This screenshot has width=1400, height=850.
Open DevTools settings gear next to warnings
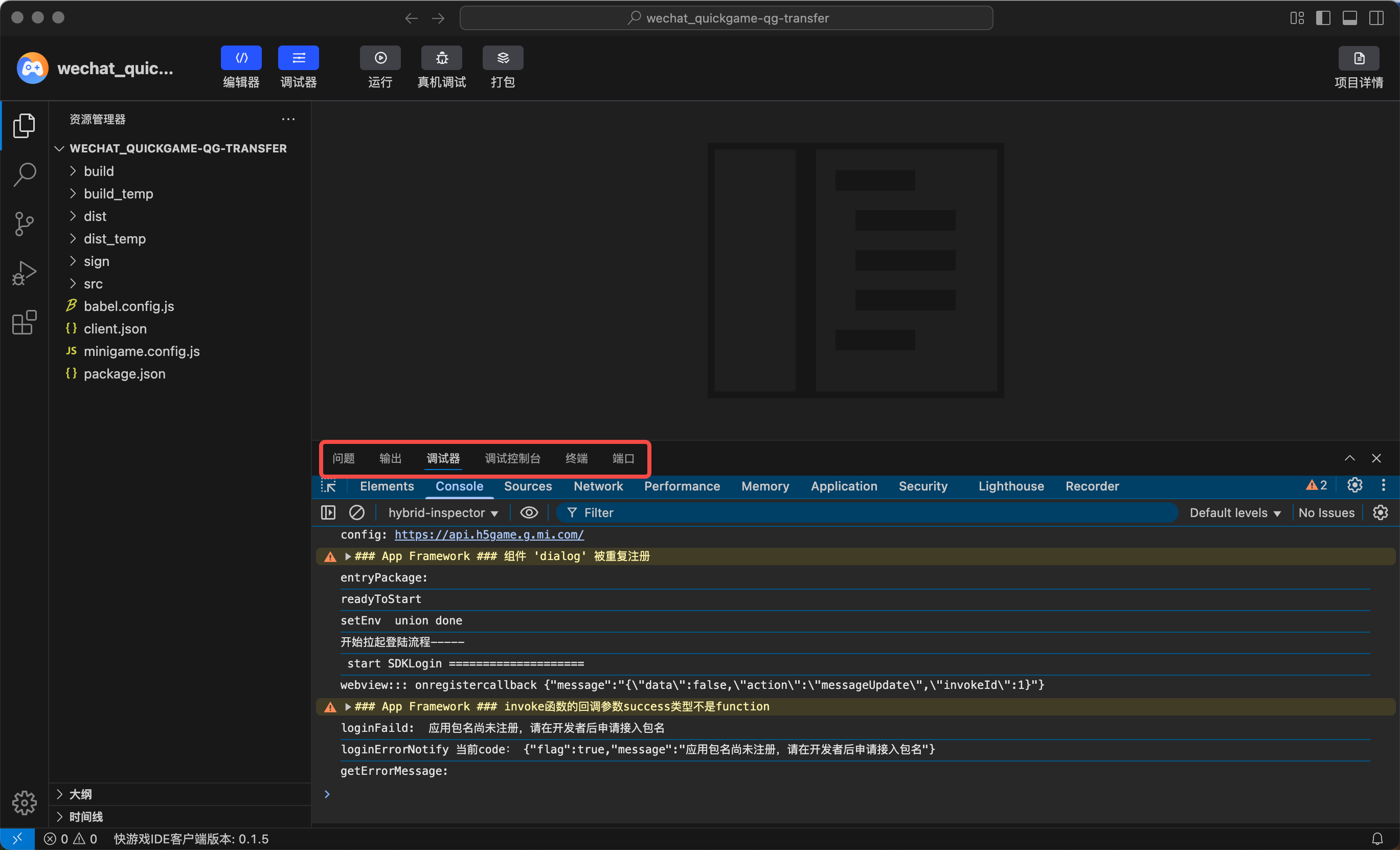1354,485
